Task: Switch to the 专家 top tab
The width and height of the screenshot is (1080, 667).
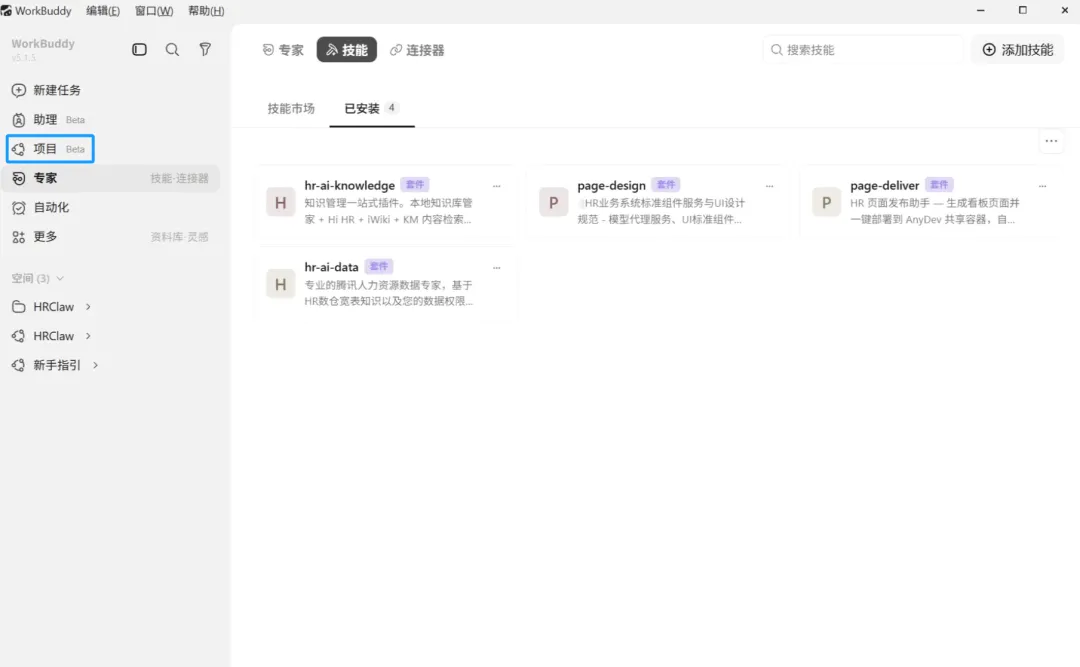Action: click(283, 50)
